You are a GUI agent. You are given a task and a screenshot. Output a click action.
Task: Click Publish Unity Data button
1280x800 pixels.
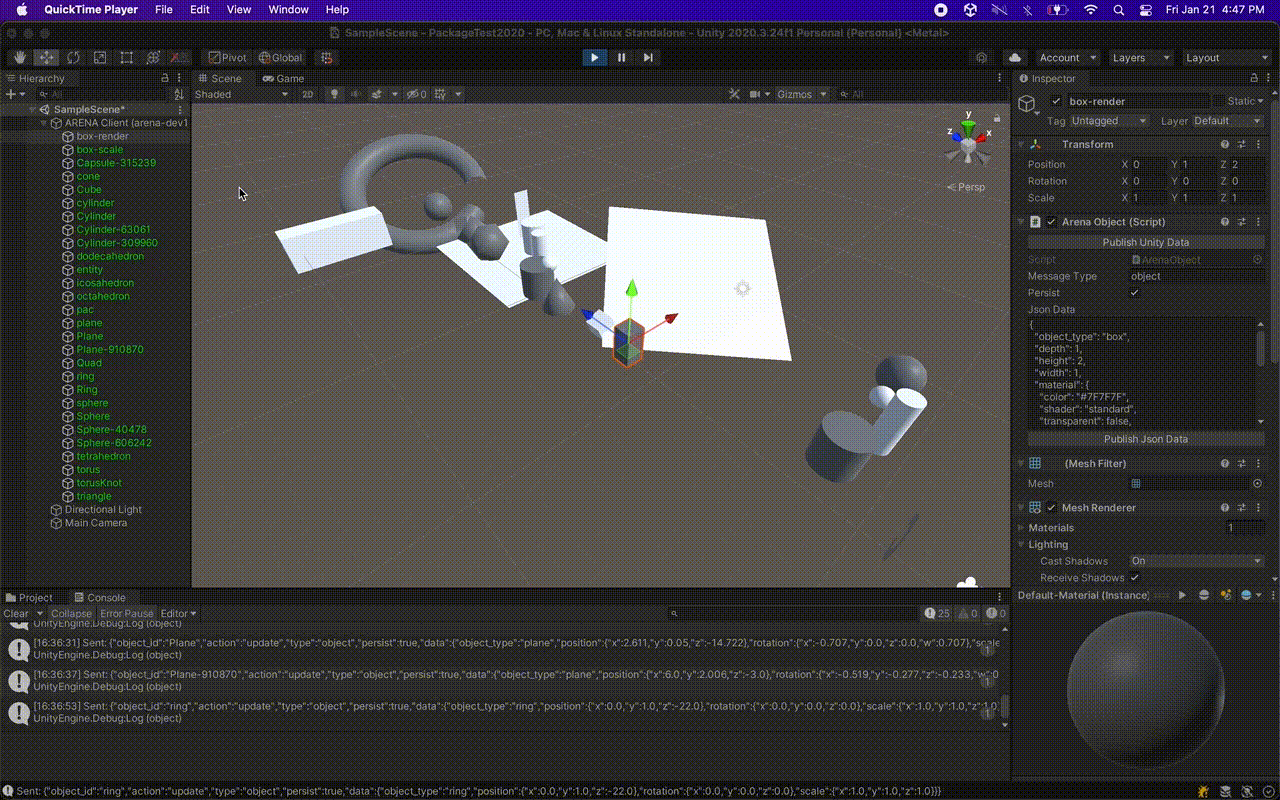(x=1146, y=242)
